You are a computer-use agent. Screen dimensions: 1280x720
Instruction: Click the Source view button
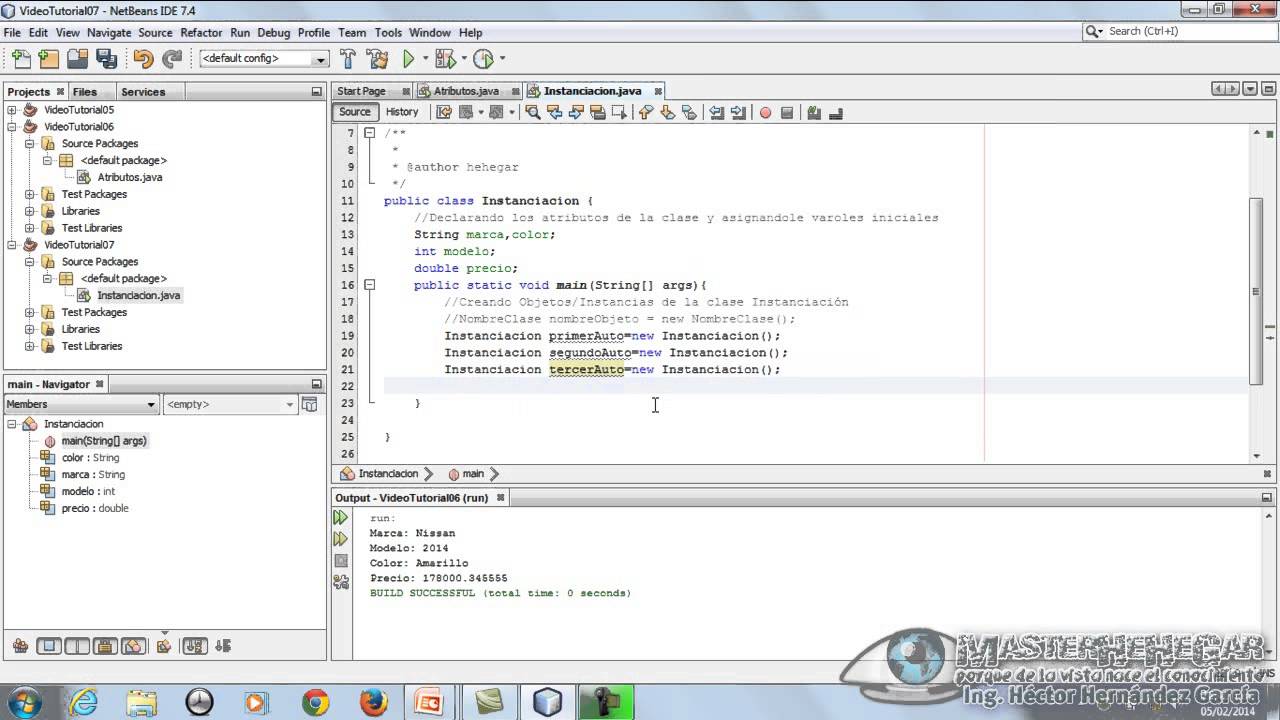[355, 112]
